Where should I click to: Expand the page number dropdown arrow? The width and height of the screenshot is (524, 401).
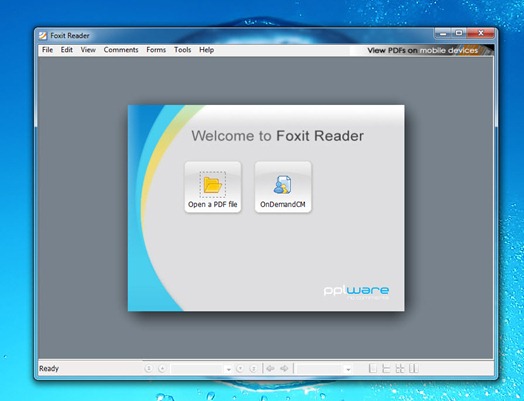pyautogui.click(x=228, y=369)
